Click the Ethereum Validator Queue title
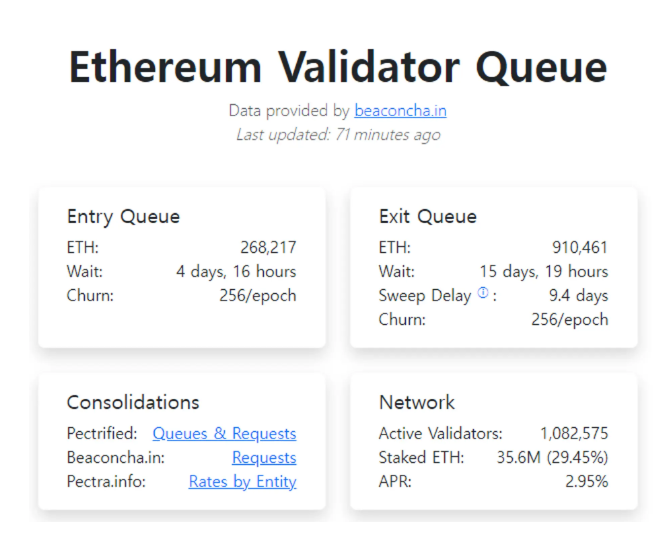672x537 pixels. 337,67
